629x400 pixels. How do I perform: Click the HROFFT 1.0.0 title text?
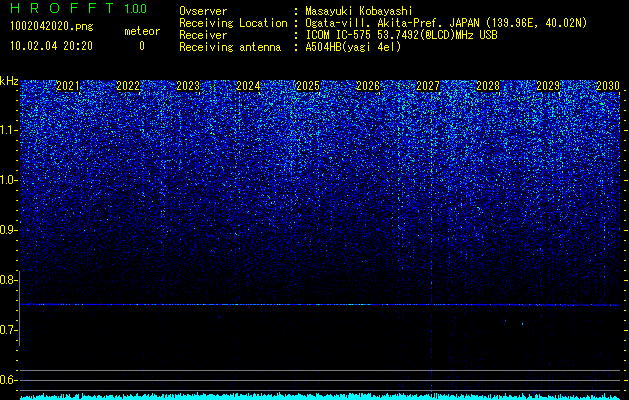point(79,8)
